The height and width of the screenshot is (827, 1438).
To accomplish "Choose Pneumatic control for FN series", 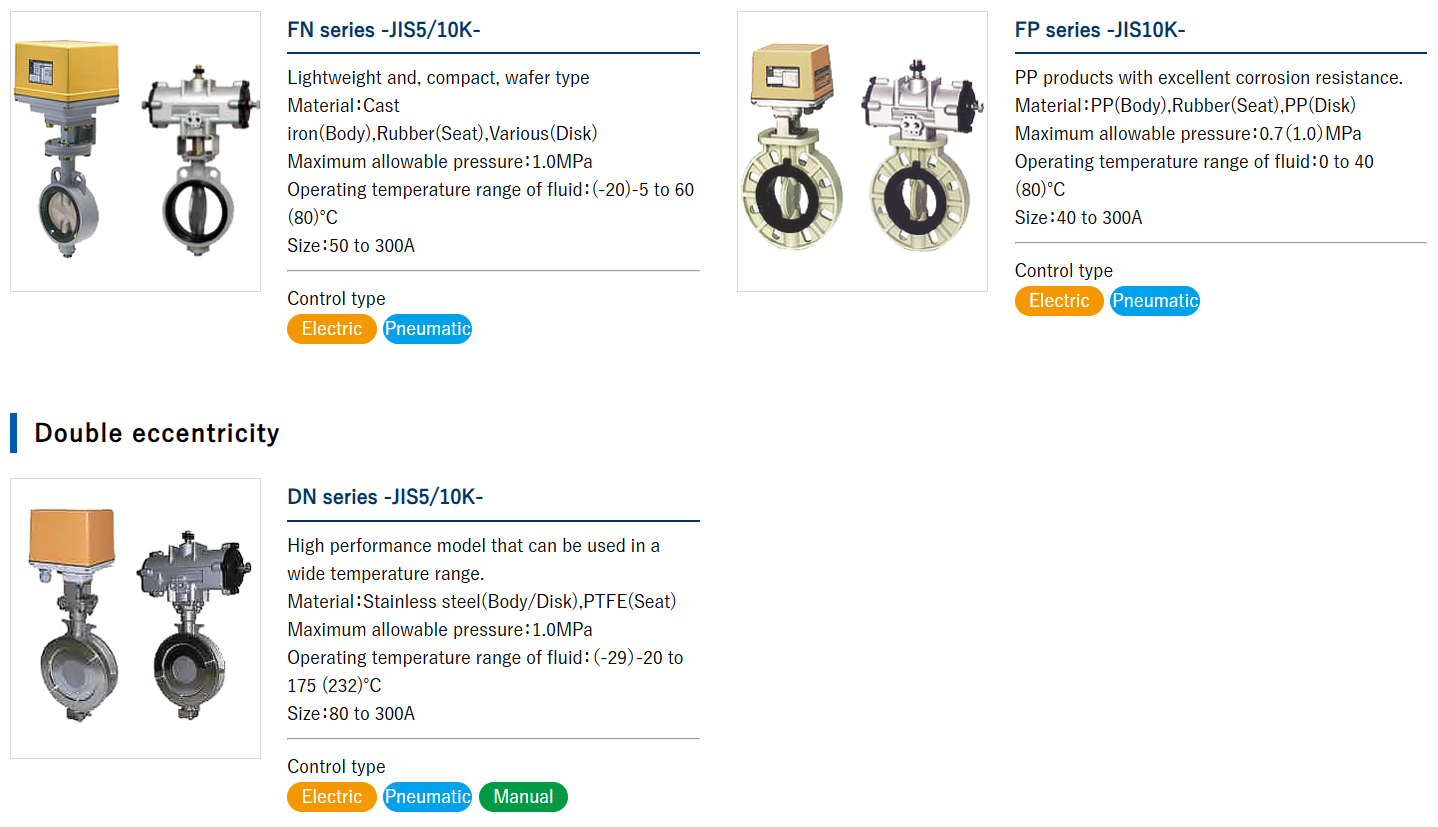I will pos(427,329).
